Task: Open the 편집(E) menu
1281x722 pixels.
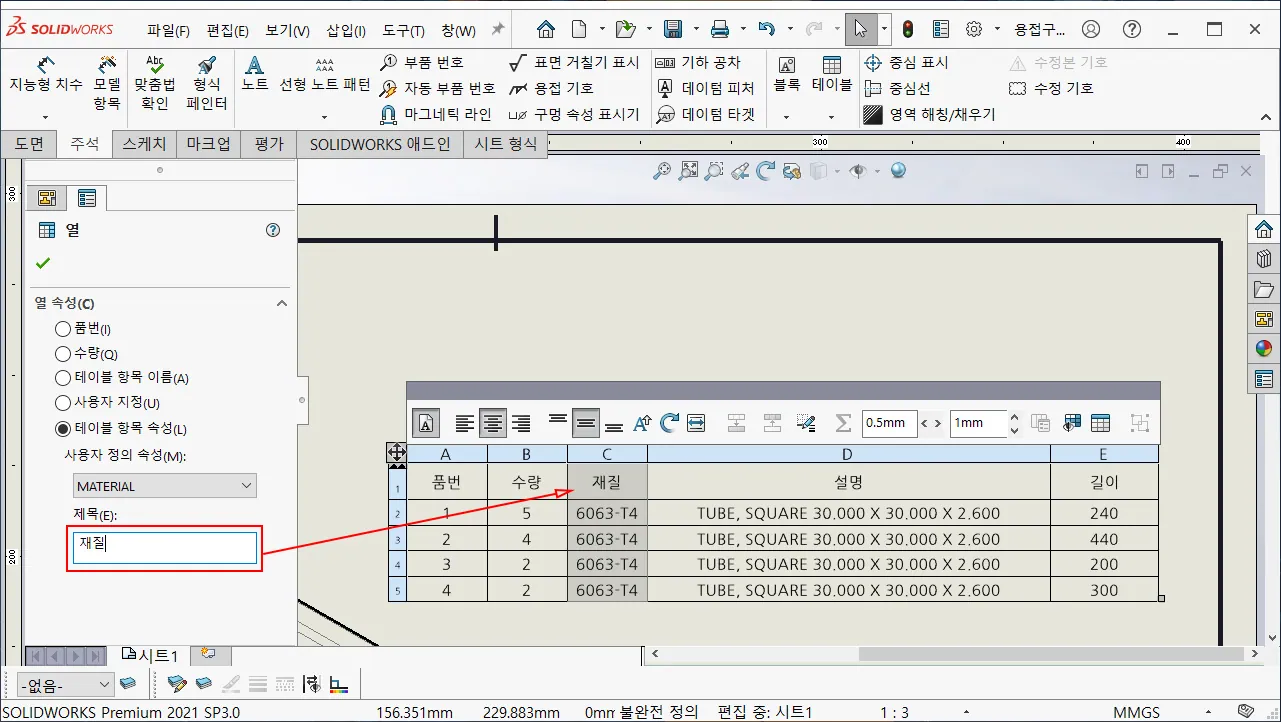Action: (228, 30)
